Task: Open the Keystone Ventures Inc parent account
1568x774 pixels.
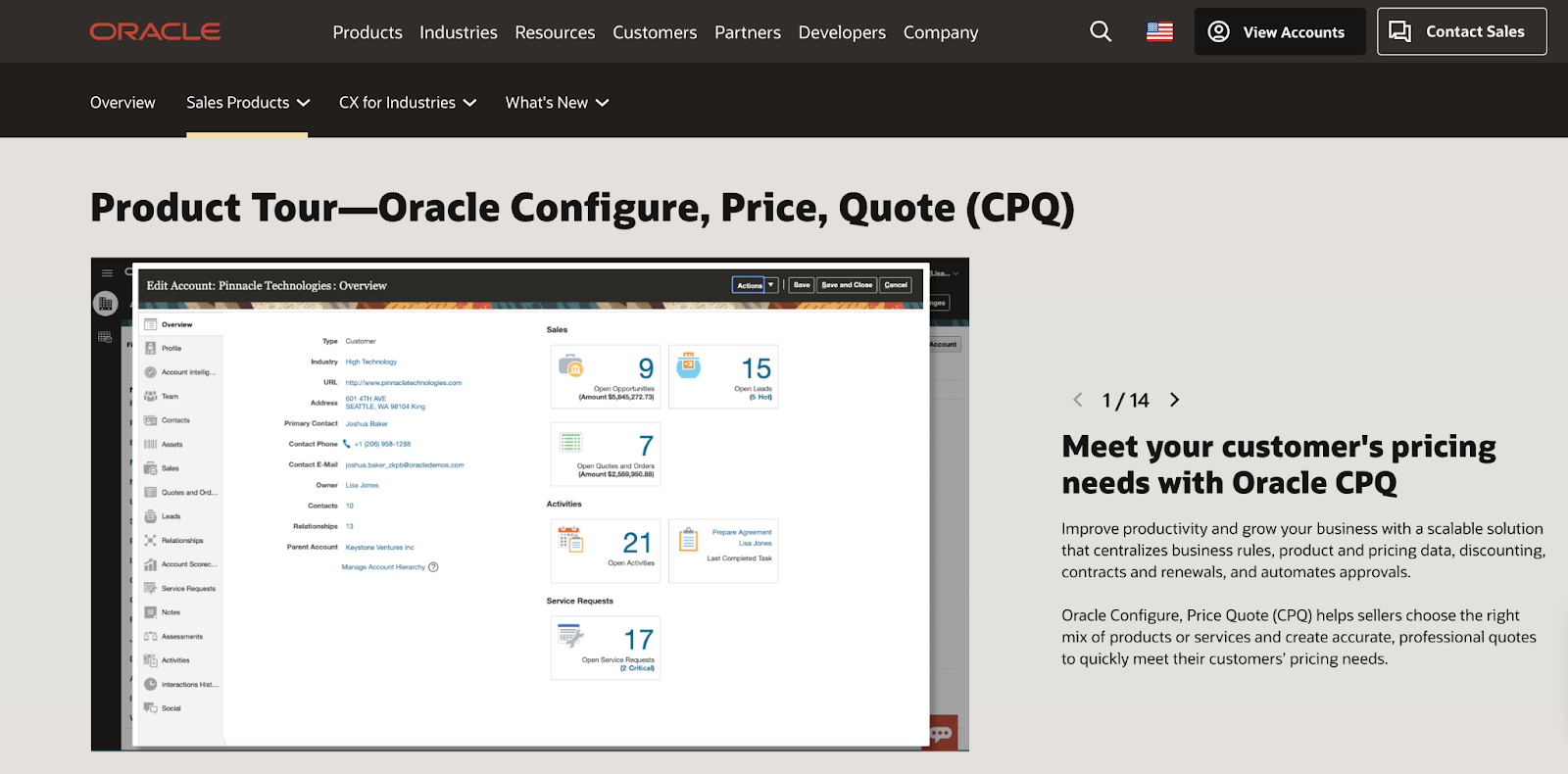Action: click(x=379, y=548)
